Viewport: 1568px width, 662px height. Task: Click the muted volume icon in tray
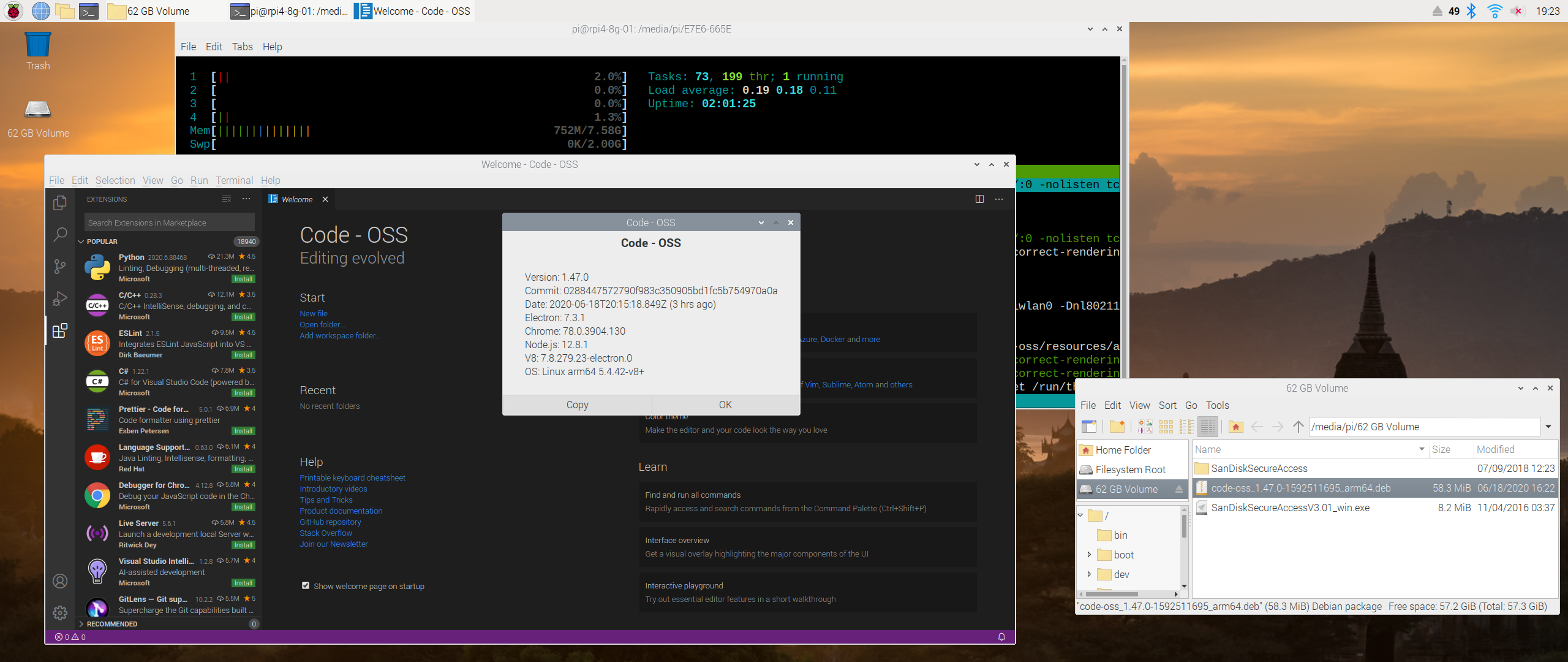[x=1517, y=11]
